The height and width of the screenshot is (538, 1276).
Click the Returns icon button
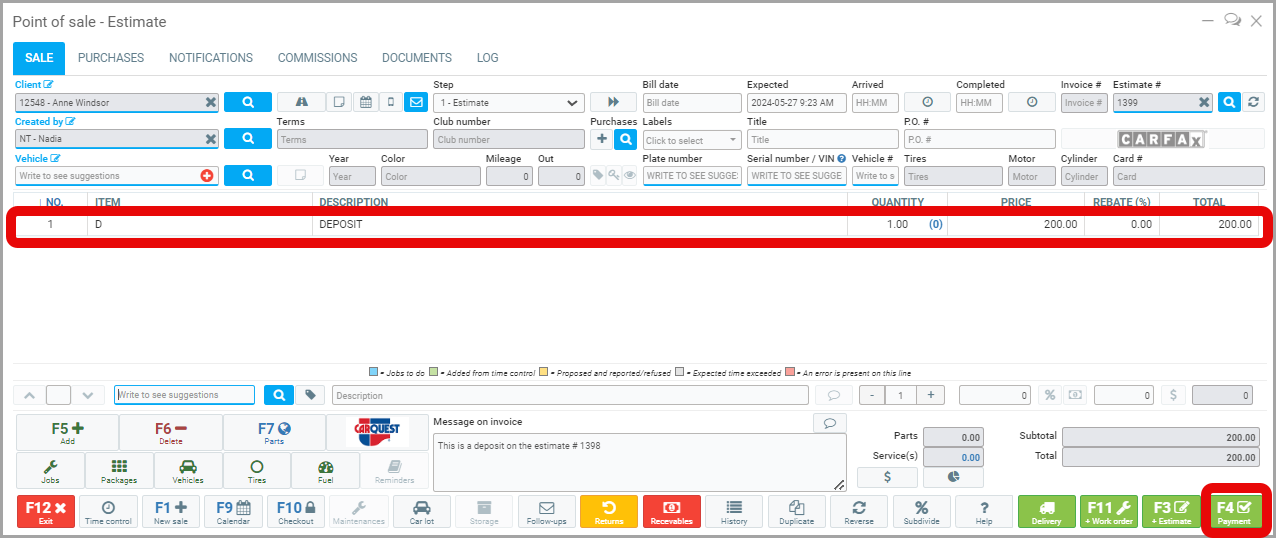pyautogui.click(x=608, y=512)
